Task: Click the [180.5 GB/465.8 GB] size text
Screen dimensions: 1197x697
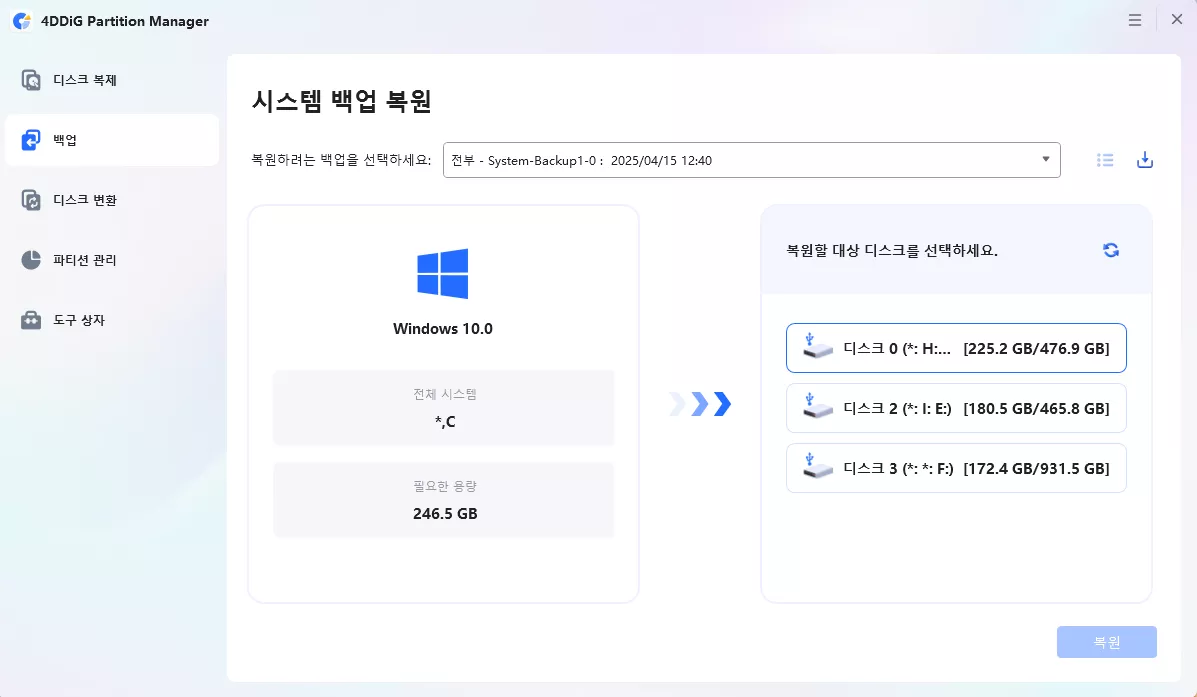Action: tap(1037, 409)
